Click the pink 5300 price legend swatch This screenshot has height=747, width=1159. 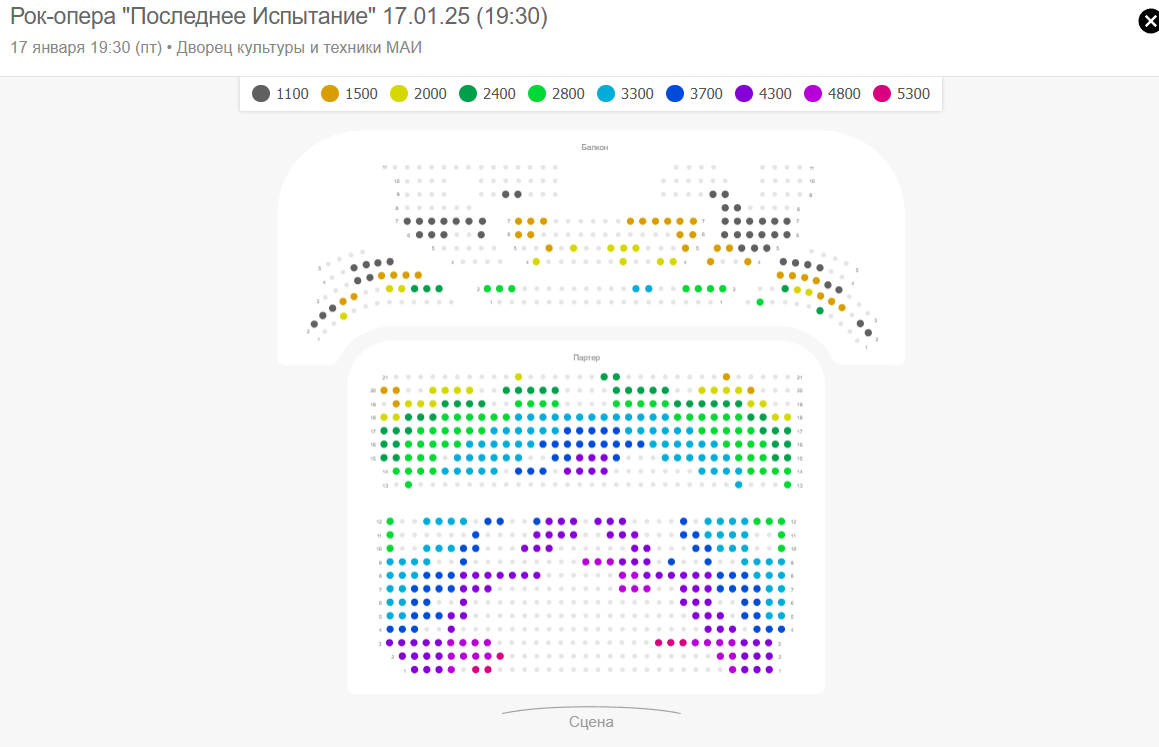click(882, 94)
